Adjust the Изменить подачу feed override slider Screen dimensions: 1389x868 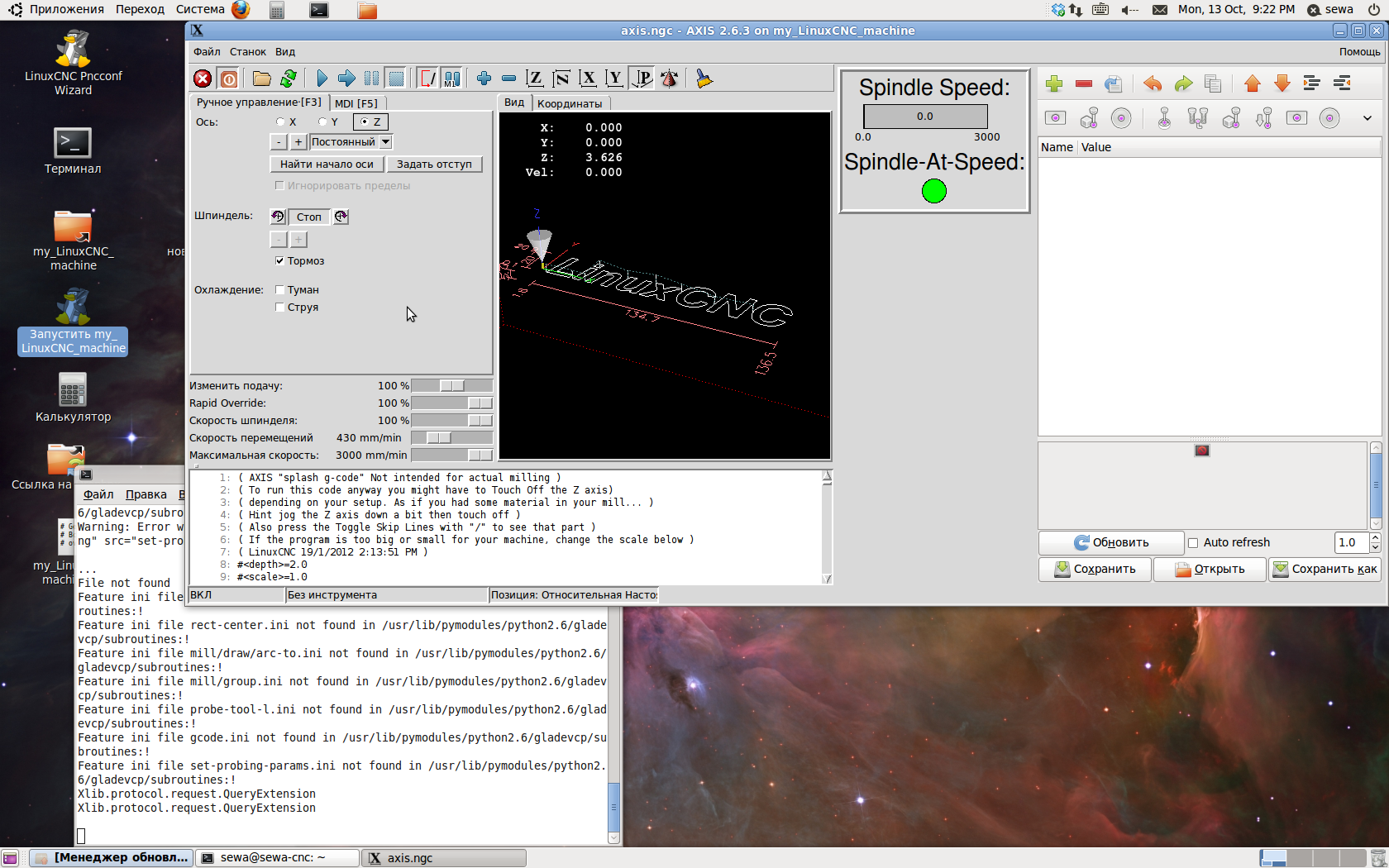click(x=451, y=386)
